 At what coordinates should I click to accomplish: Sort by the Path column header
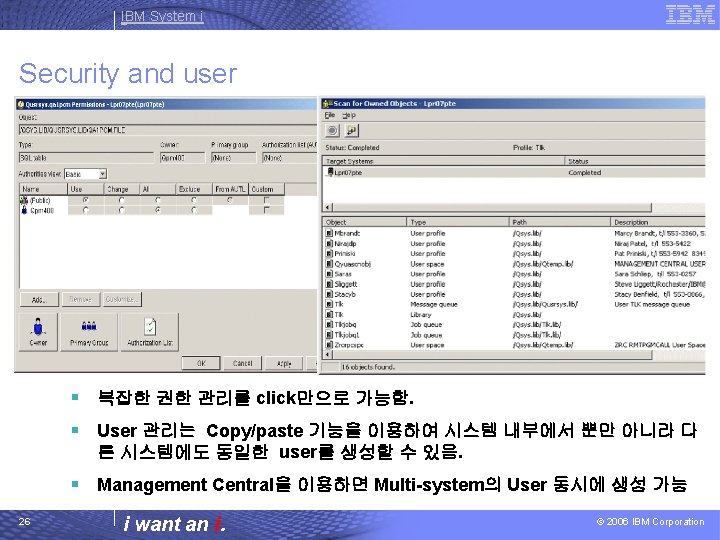560,222
